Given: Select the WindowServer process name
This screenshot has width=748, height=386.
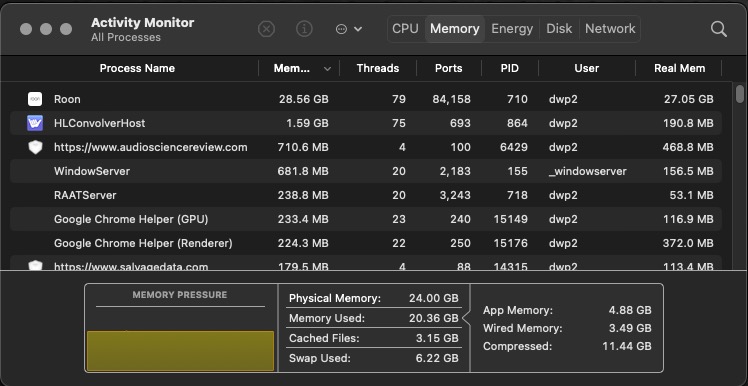Looking at the screenshot, I should (92, 171).
